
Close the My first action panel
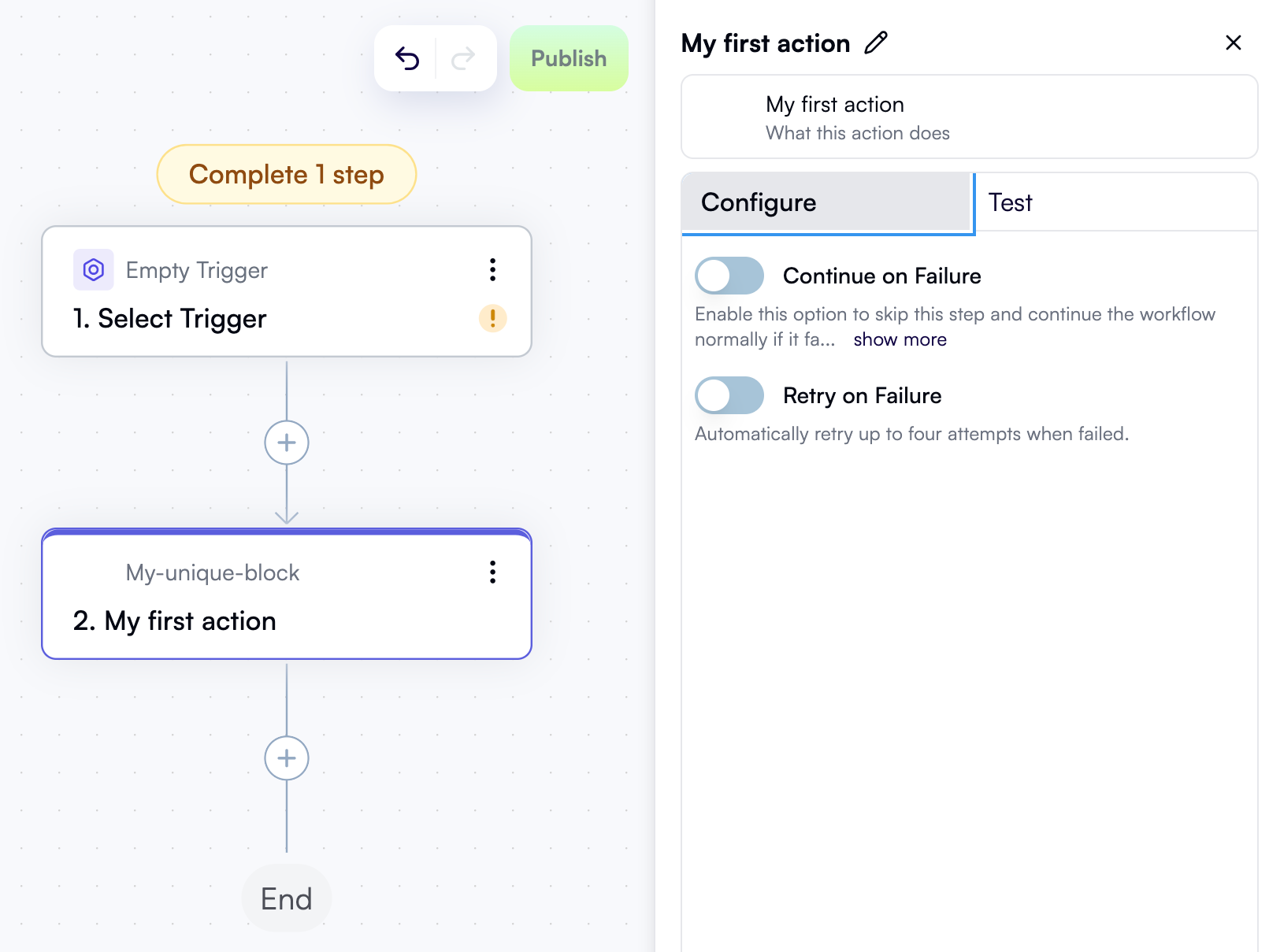pos(1234,43)
